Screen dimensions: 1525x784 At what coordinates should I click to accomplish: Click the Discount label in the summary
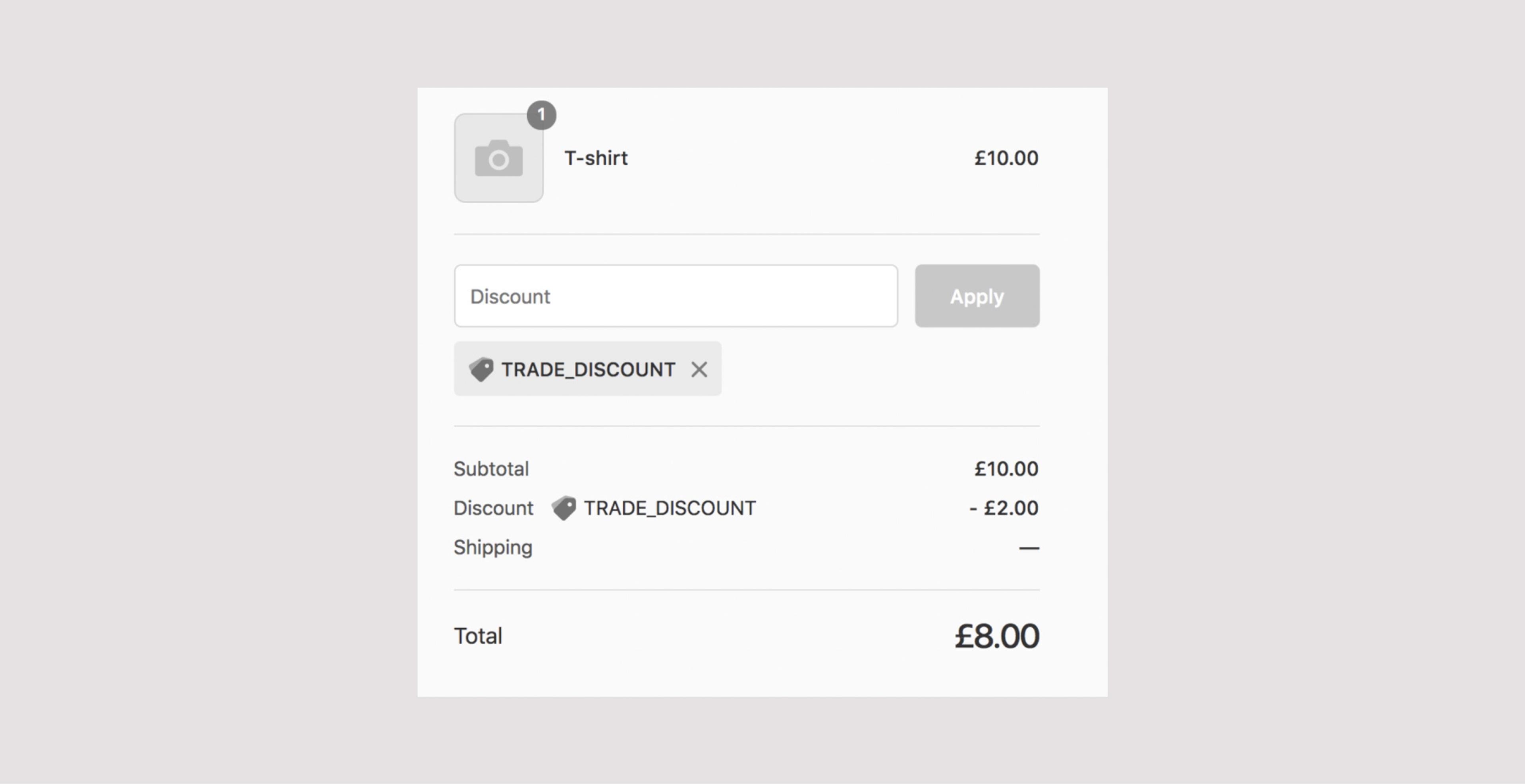pyautogui.click(x=493, y=508)
